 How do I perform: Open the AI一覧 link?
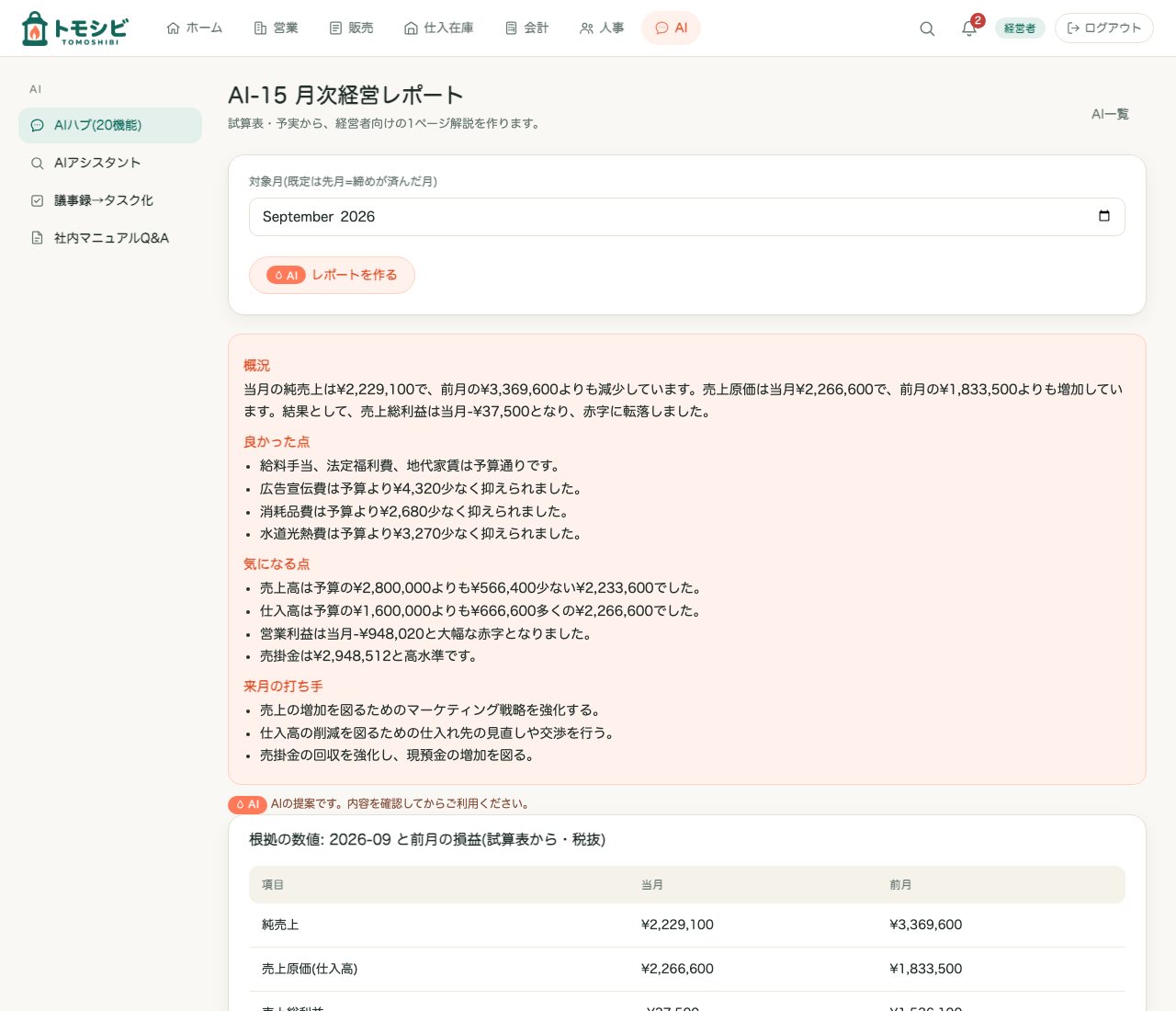coord(1110,114)
